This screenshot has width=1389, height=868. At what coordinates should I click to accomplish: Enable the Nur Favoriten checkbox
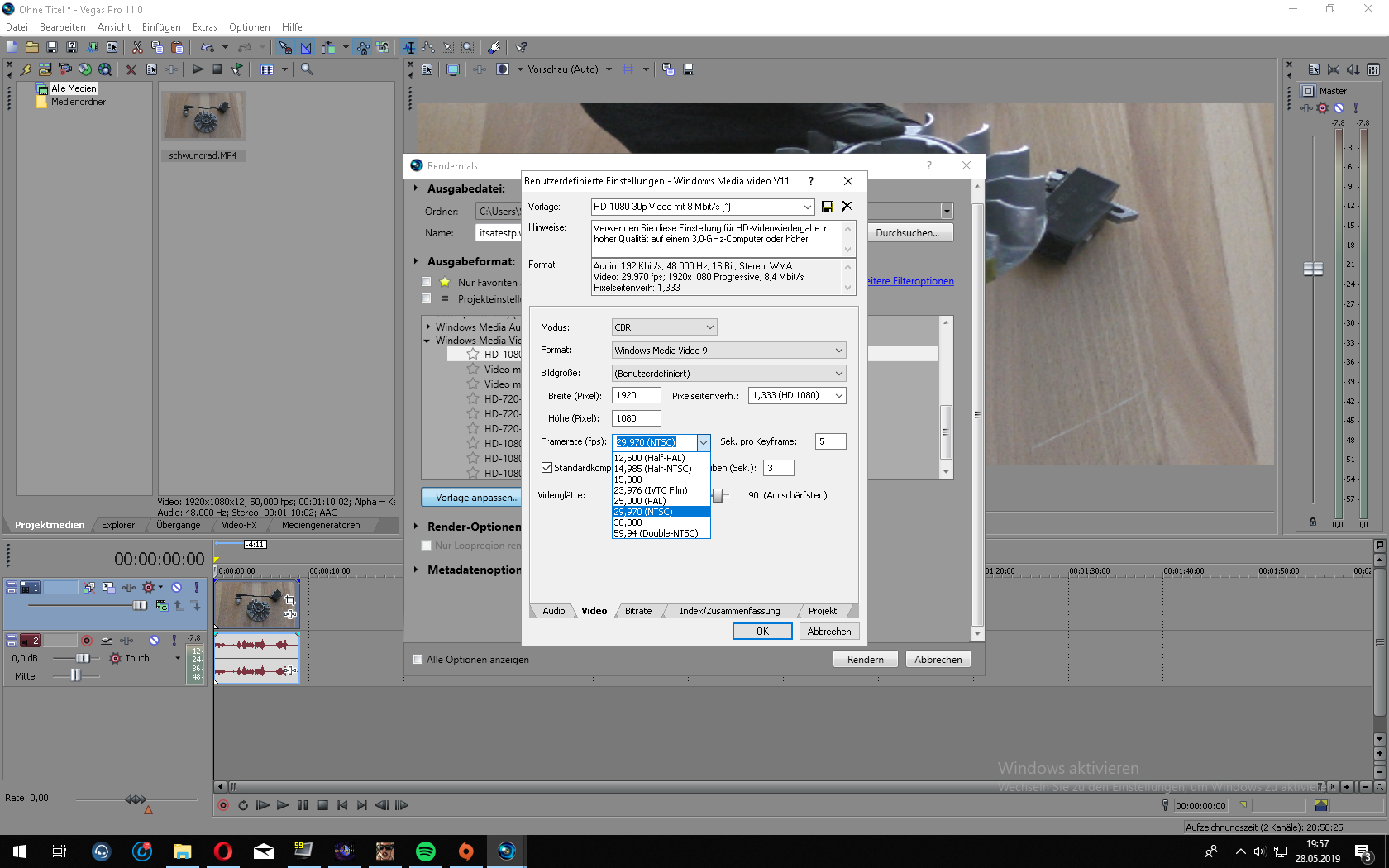427,282
